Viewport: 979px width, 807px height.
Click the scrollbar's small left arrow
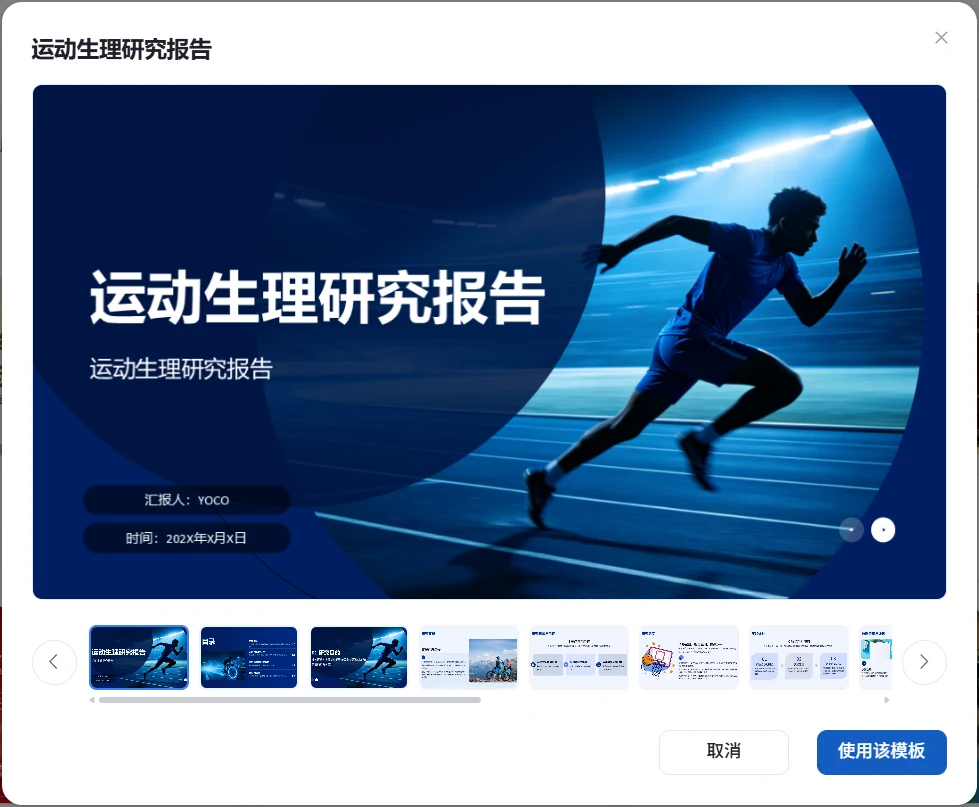tap(92, 700)
